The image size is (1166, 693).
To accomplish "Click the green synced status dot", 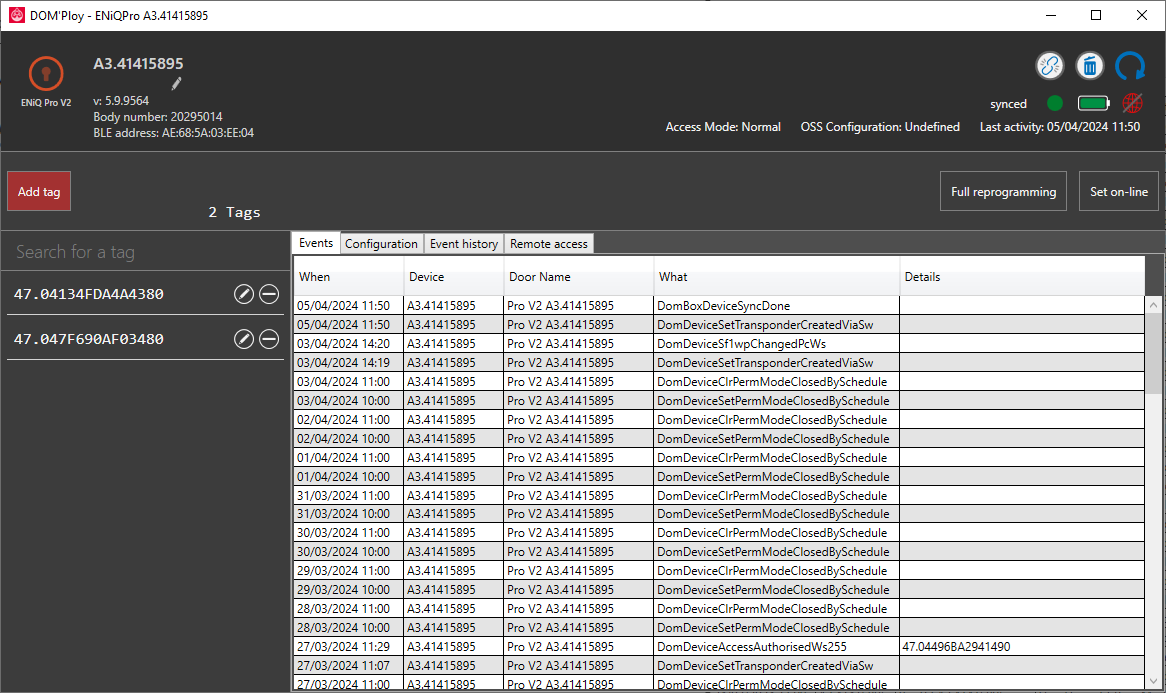I will (1054, 103).
